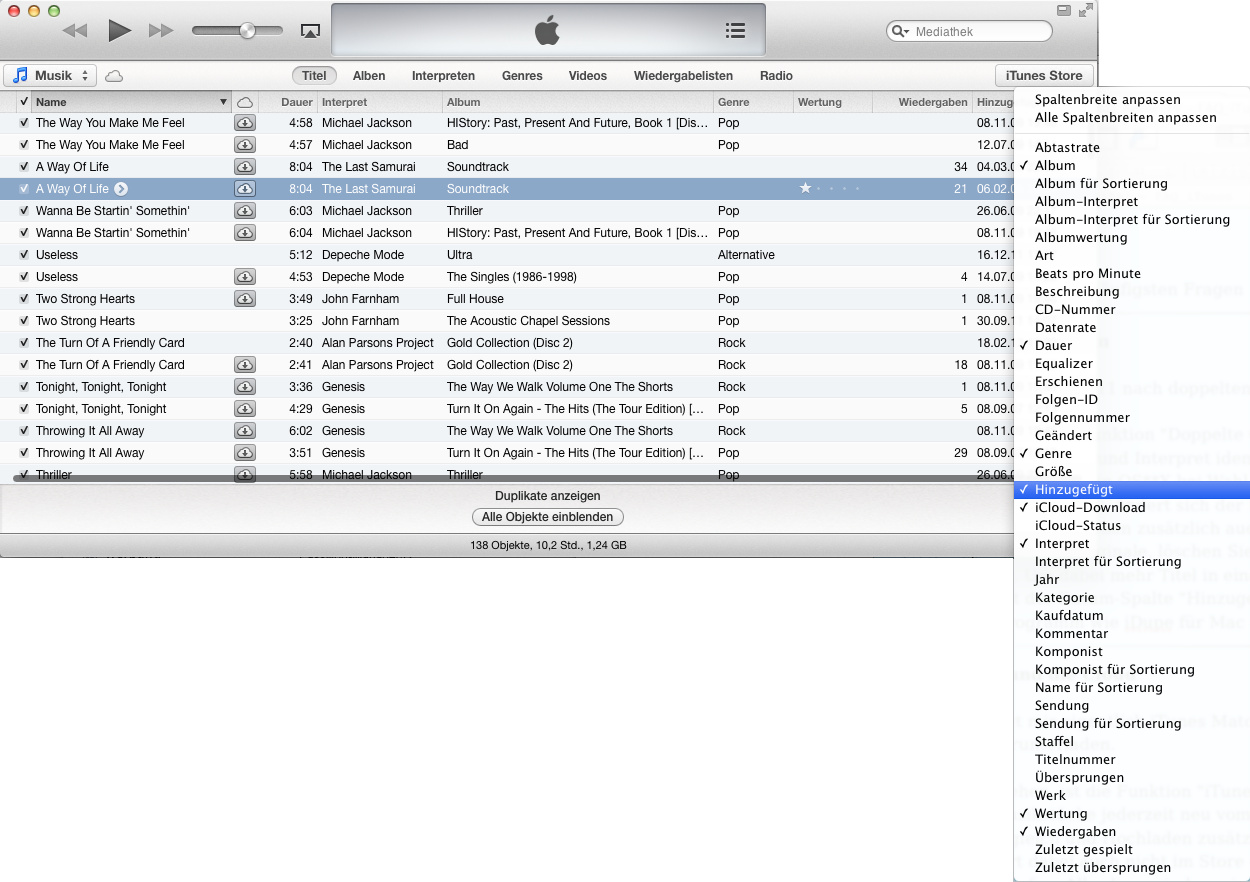Open the Up Next list icon
The image size is (1250, 882).
pyautogui.click(x=735, y=31)
